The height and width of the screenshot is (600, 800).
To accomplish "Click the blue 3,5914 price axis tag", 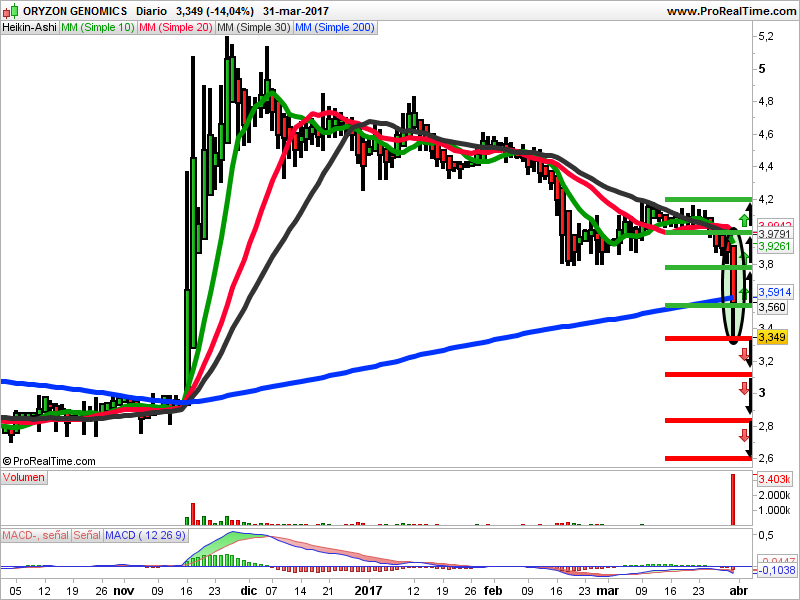I will click(774, 292).
